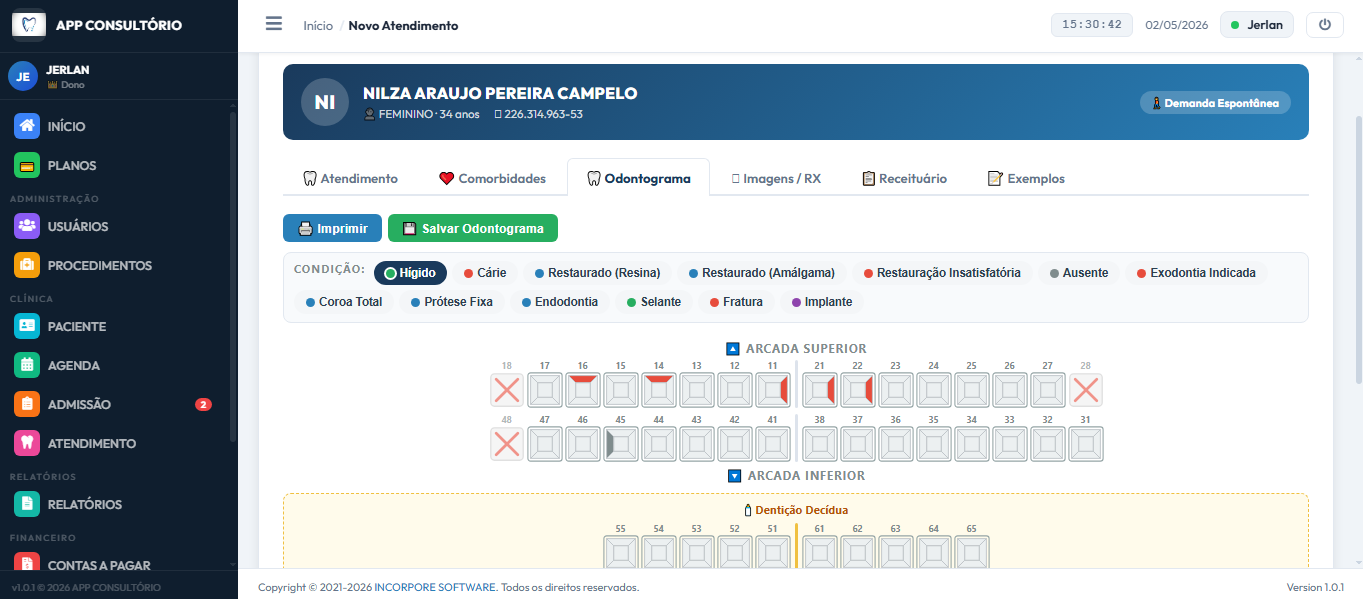
Task: Toggle ARCADA INFERIOR arrow icon
Action: click(x=734, y=476)
